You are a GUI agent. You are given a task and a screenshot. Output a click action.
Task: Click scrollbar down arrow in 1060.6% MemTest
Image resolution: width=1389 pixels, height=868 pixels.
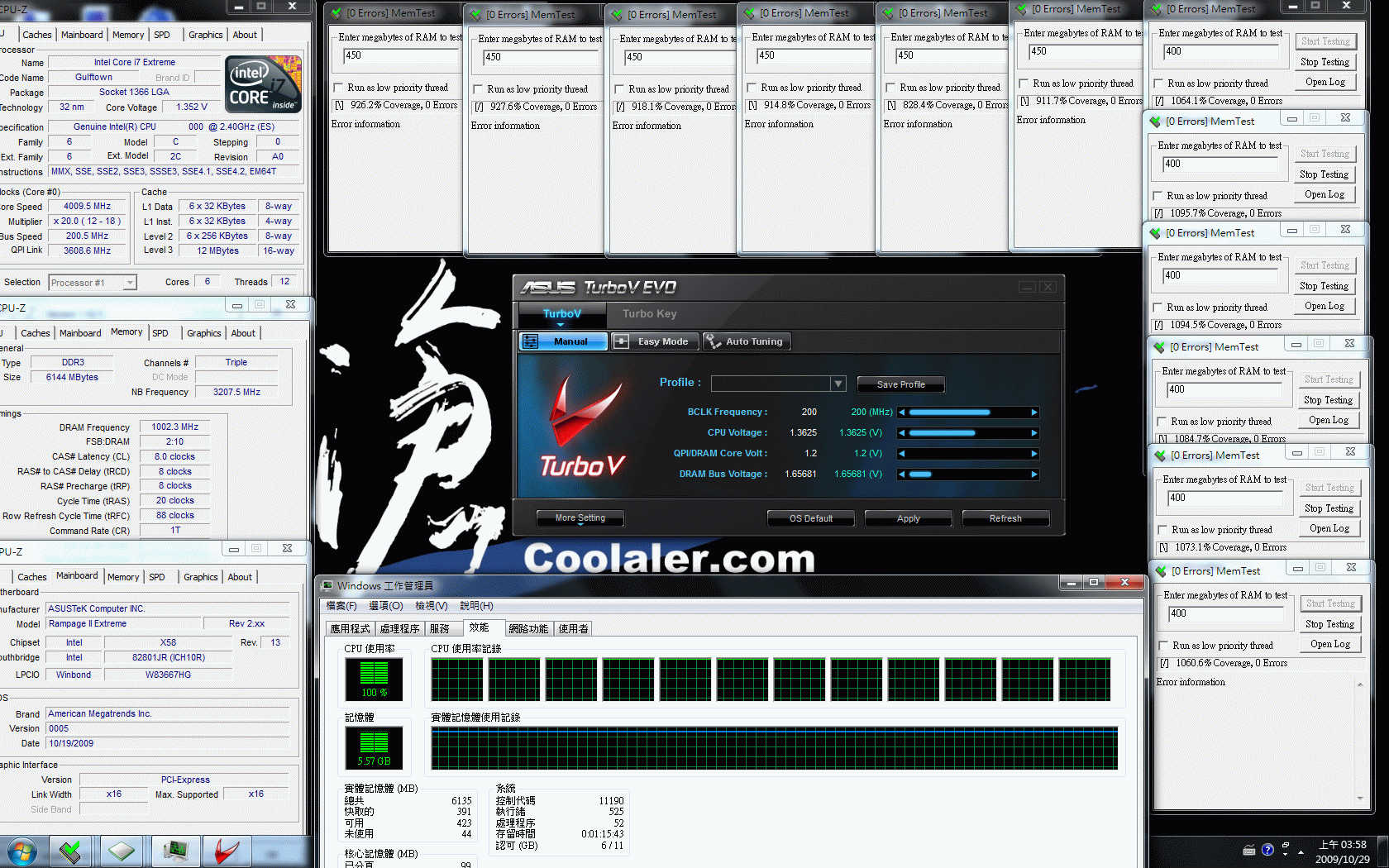tap(1360, 799)
